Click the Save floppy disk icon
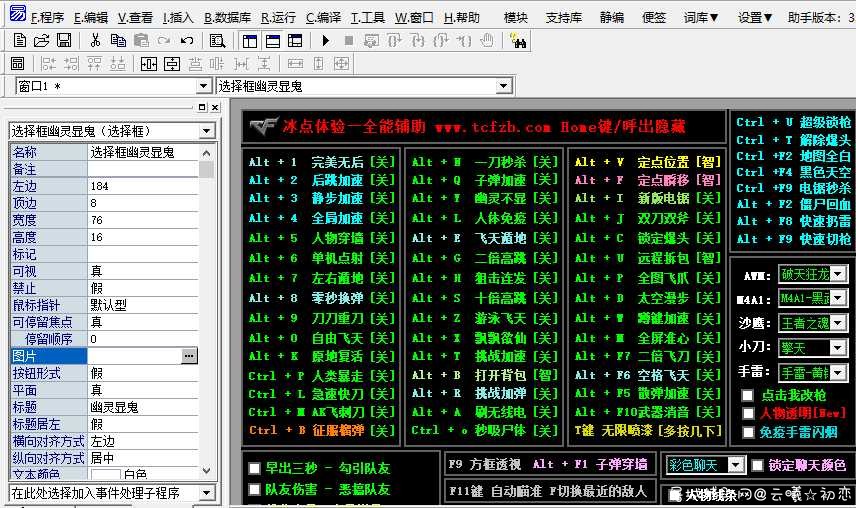The image size is (856, 508). click(64, 40)
